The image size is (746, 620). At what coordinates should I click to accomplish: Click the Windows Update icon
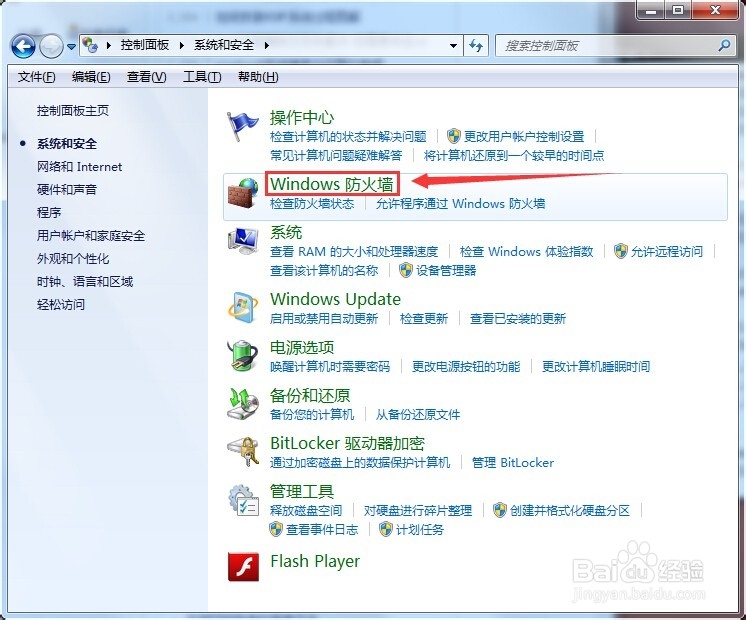click(243, 308)
